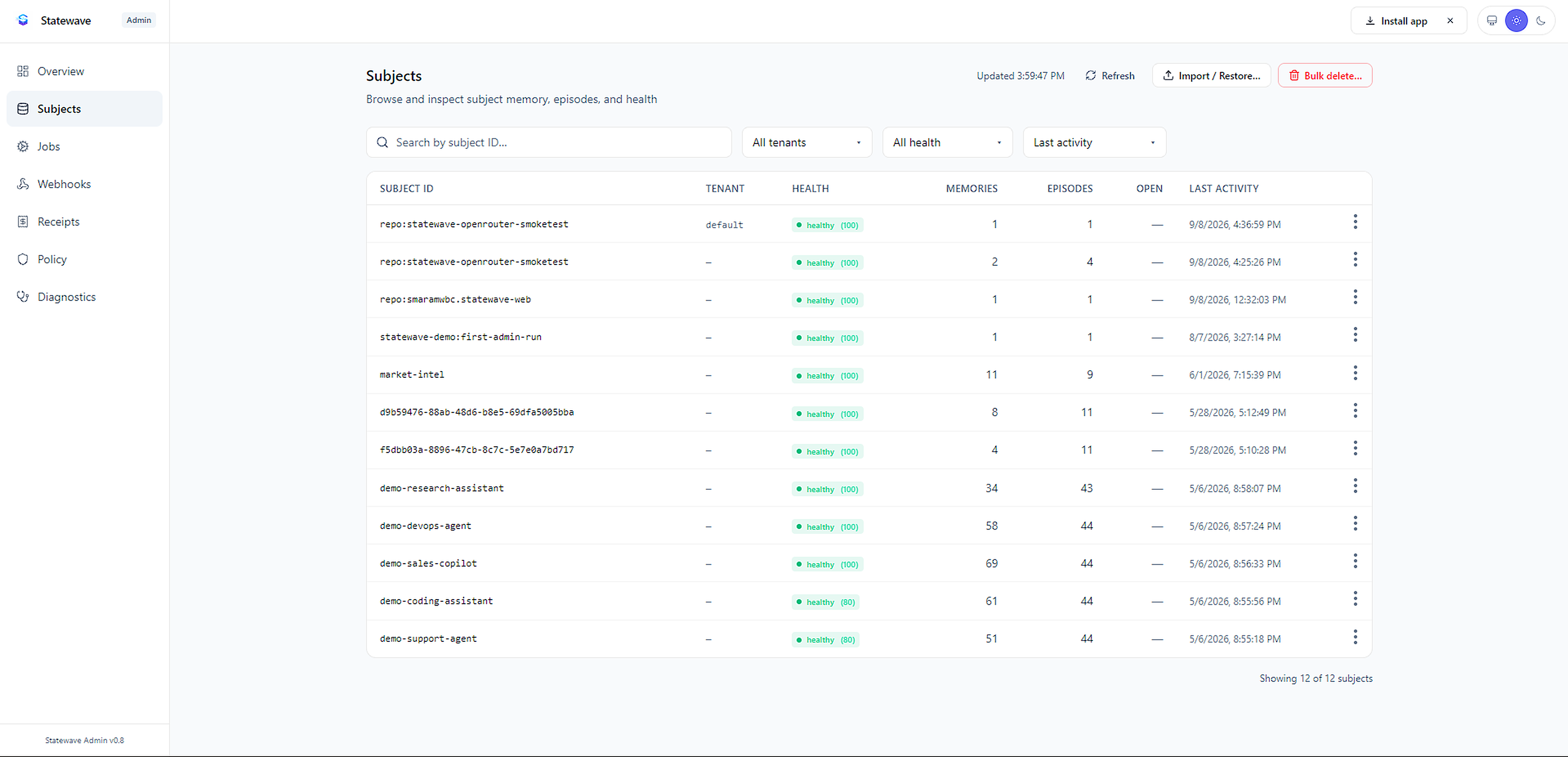Click Showing 12 of 12 subjects text

[1316, 679]
